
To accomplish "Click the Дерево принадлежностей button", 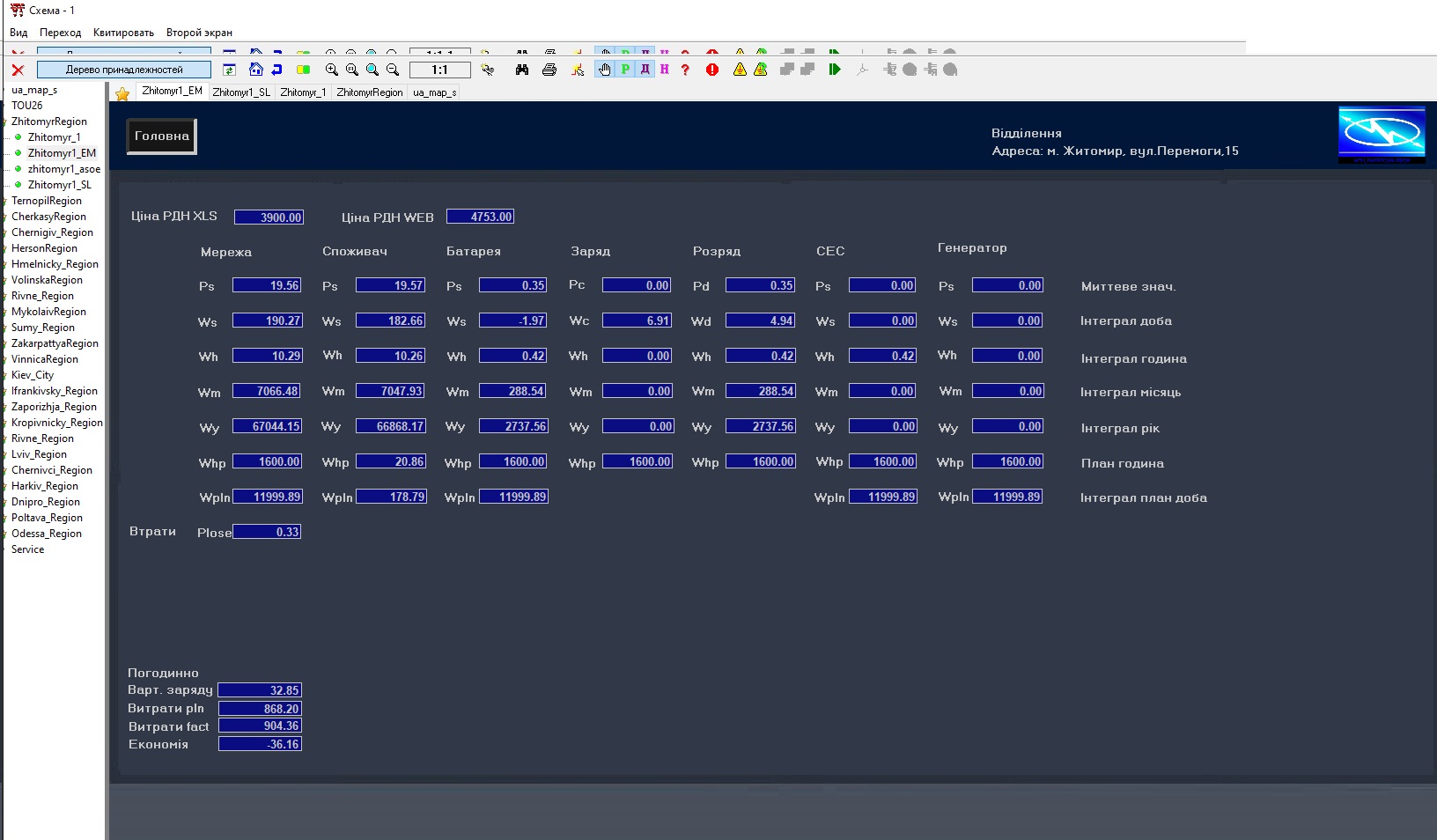I will click(124, 70).
